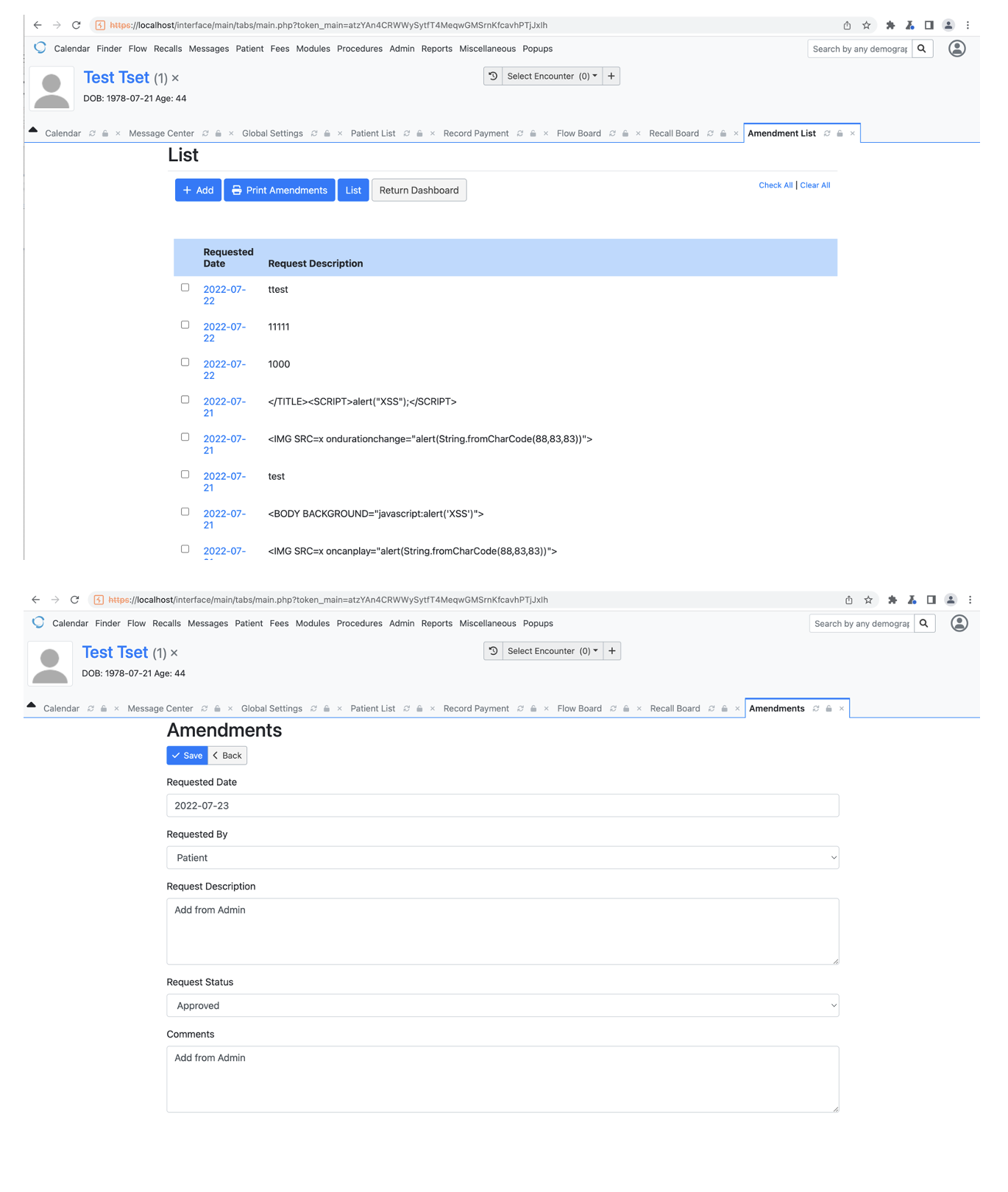Click the Add amendment button

pyautogui.click(x=198, y=190)
